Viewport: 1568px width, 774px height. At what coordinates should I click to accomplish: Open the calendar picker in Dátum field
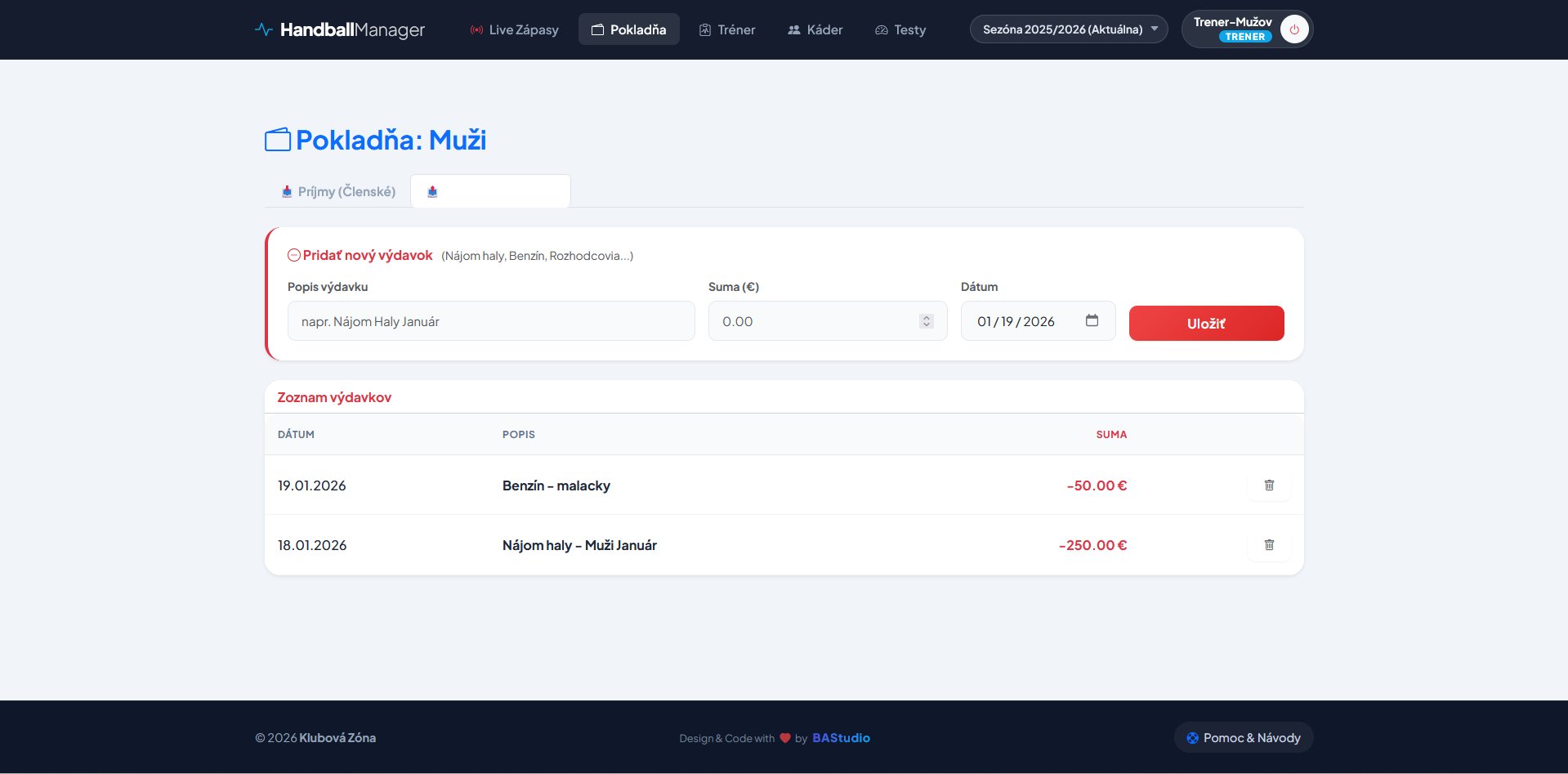(1092, 320)
